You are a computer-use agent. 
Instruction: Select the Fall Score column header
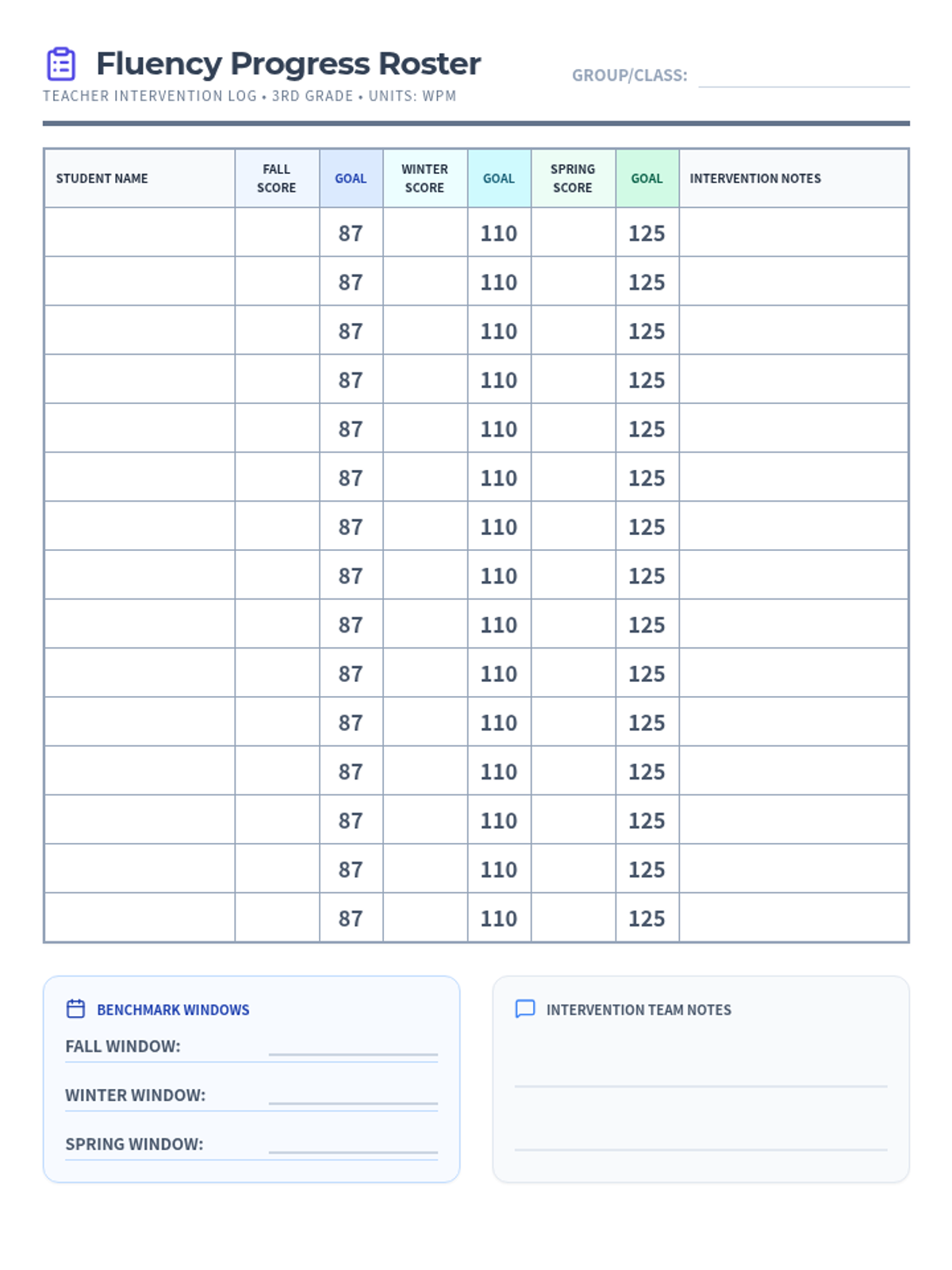coord(276,179)
